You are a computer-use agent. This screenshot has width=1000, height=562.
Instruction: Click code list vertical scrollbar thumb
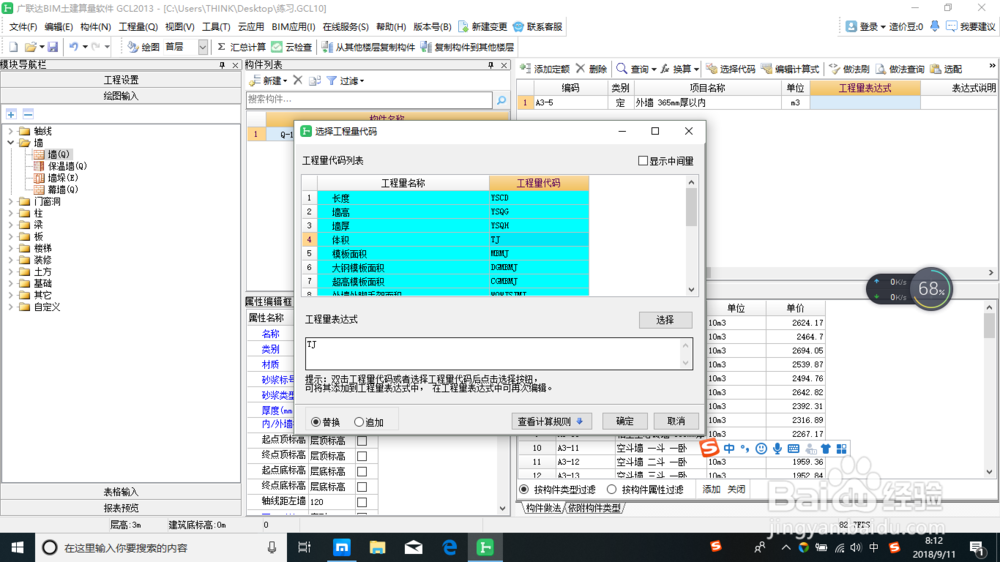tap(691, 207)
